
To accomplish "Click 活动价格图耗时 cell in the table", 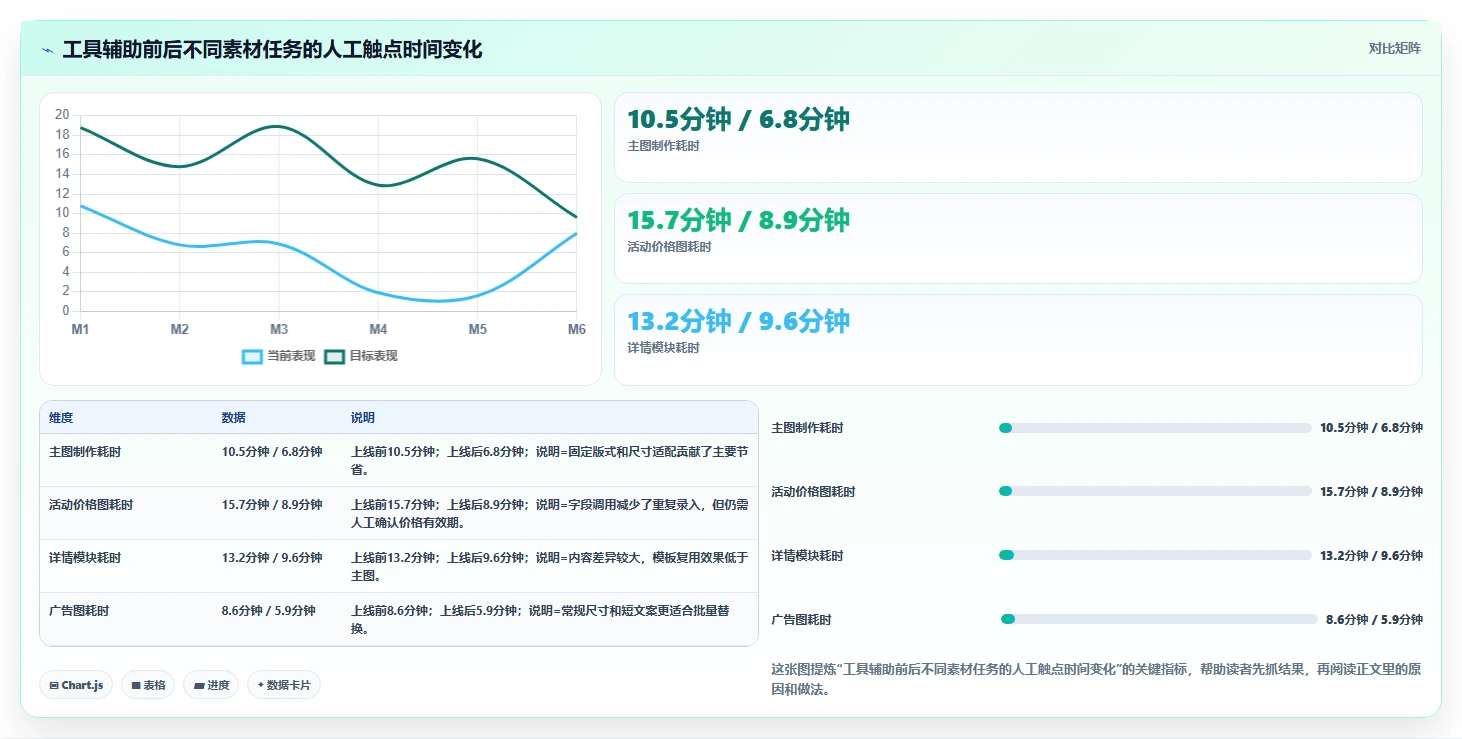I will (91, 505).
